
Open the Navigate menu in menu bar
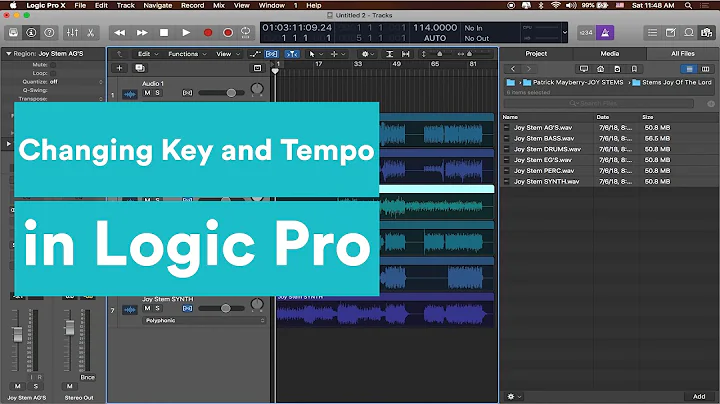(x=158, y=6)
